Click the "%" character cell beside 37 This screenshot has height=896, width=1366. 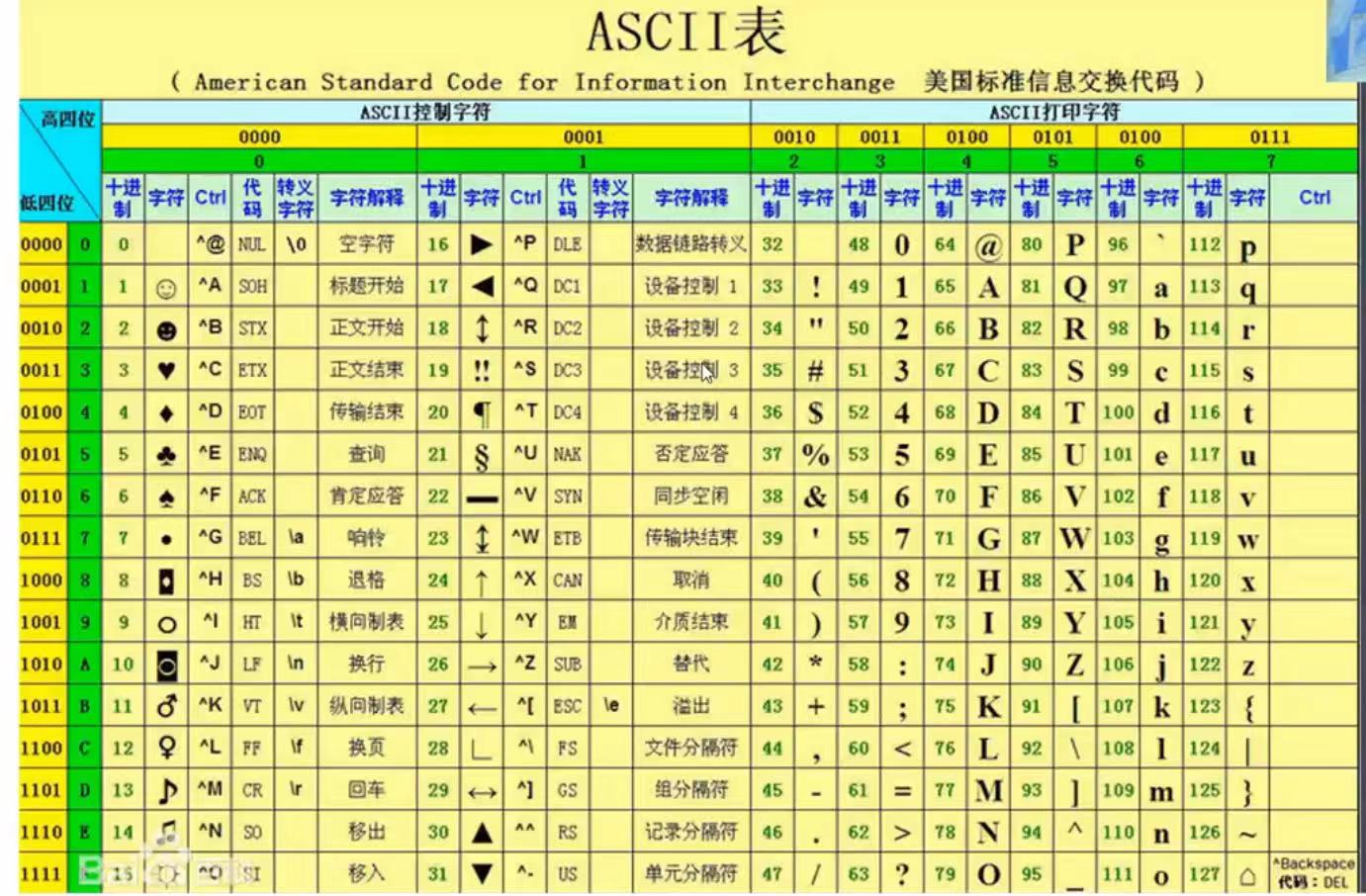tap(816, 455)
